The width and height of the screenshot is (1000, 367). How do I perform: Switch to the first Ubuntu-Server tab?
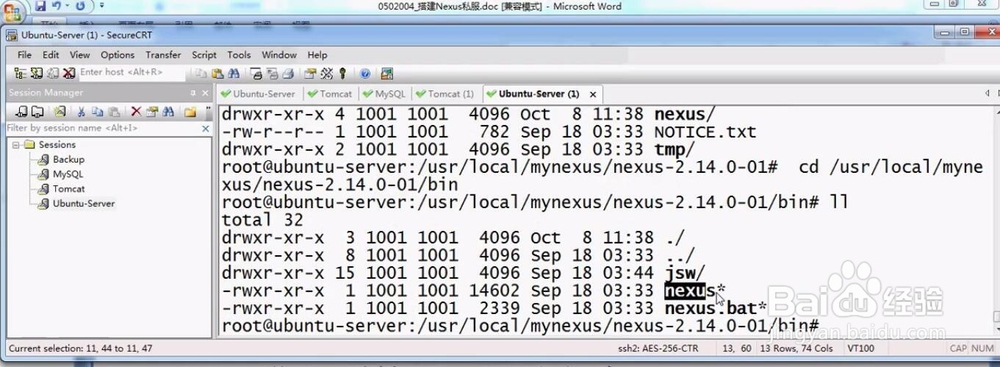tap(258, 94)
